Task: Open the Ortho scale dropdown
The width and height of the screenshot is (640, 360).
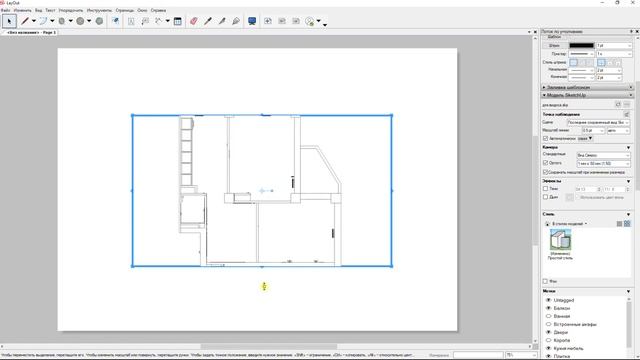Action: coord(604,164)
